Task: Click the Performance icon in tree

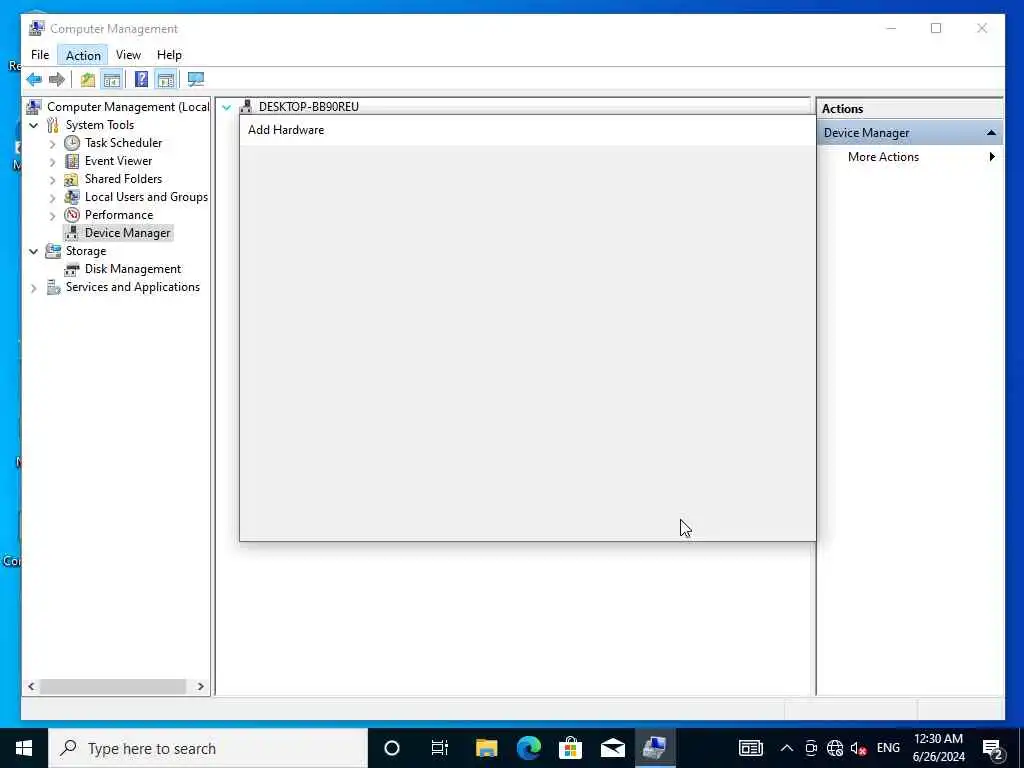Action: pos(72,215)
